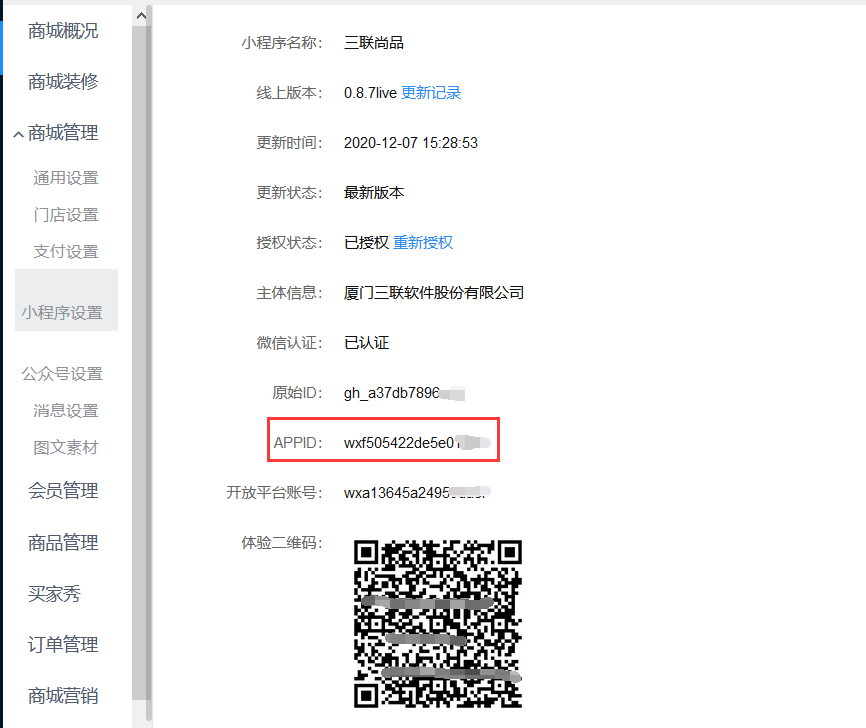This screenshot has width=866, height=728.
Task: Open 订单管理 section
Action: (x=63, y=645)
